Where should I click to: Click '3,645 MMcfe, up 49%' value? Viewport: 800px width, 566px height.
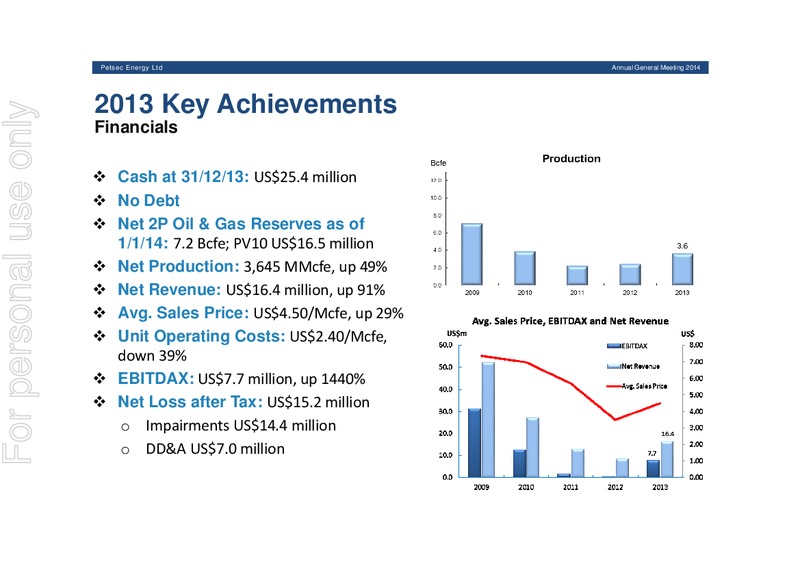[x=315, y=267]
